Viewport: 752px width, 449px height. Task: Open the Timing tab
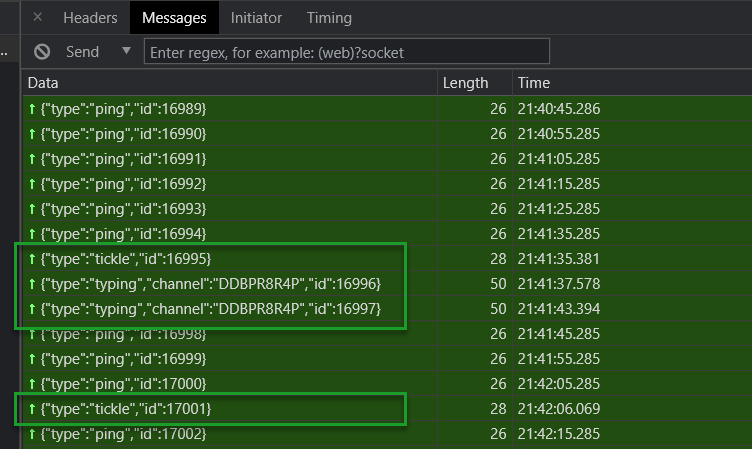pos(329,18)
